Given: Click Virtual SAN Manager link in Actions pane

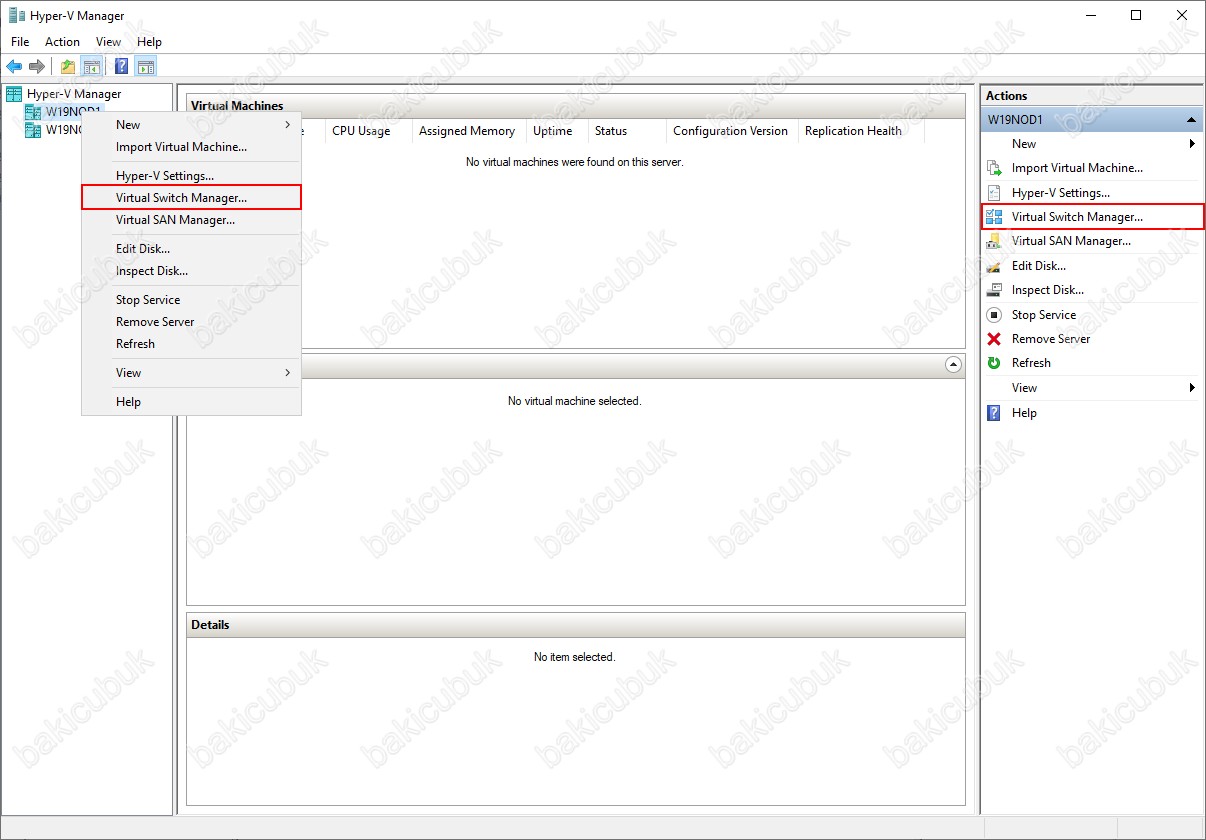Looking at the screenshot, I should coord(1071,241).
